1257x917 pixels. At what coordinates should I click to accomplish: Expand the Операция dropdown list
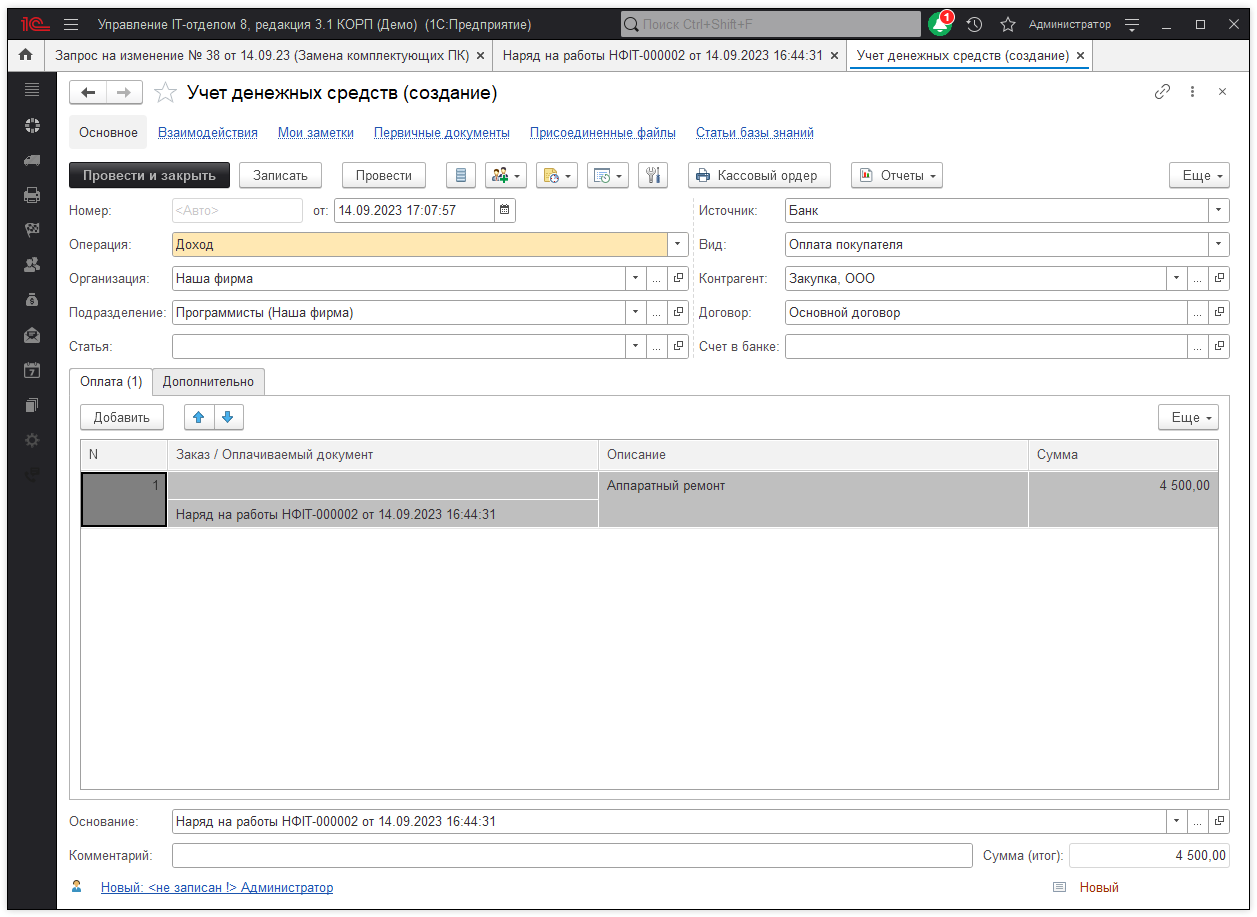(x=678, y=244)
